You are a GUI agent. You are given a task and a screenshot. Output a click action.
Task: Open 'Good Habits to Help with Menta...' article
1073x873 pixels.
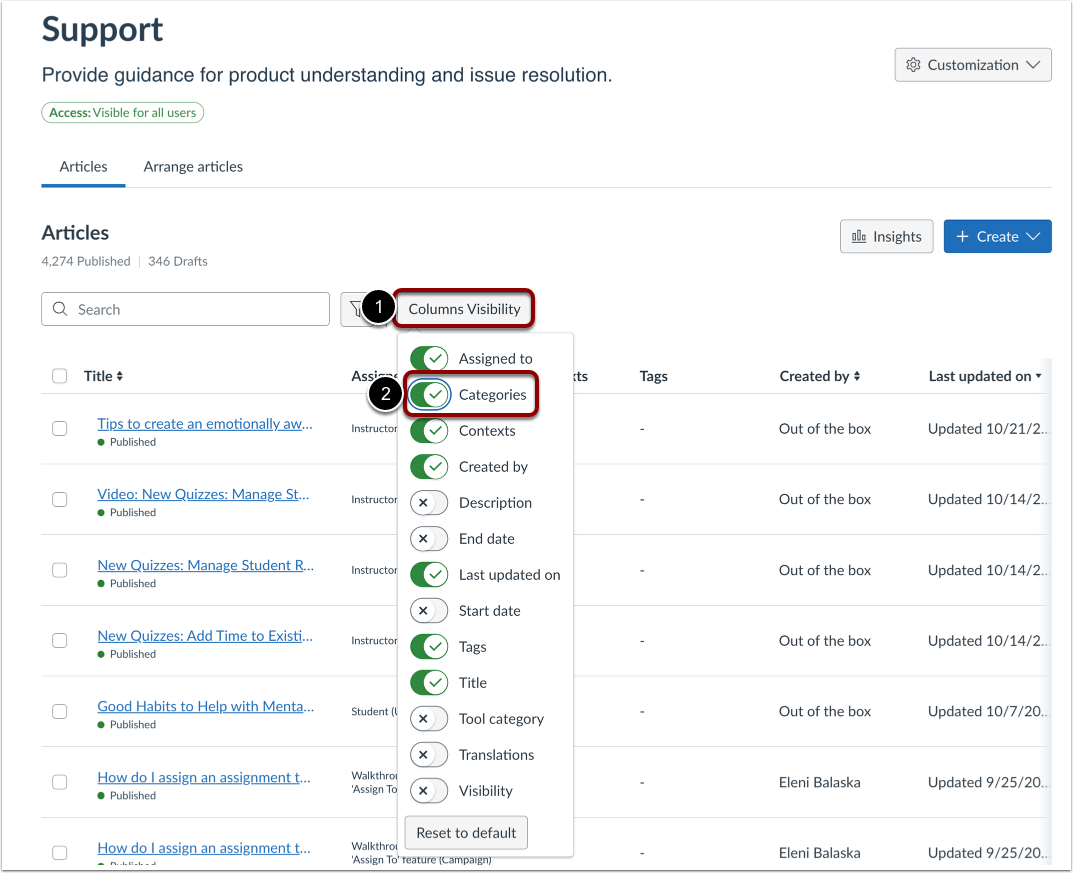pyautogui.click(x=205, y=706)
